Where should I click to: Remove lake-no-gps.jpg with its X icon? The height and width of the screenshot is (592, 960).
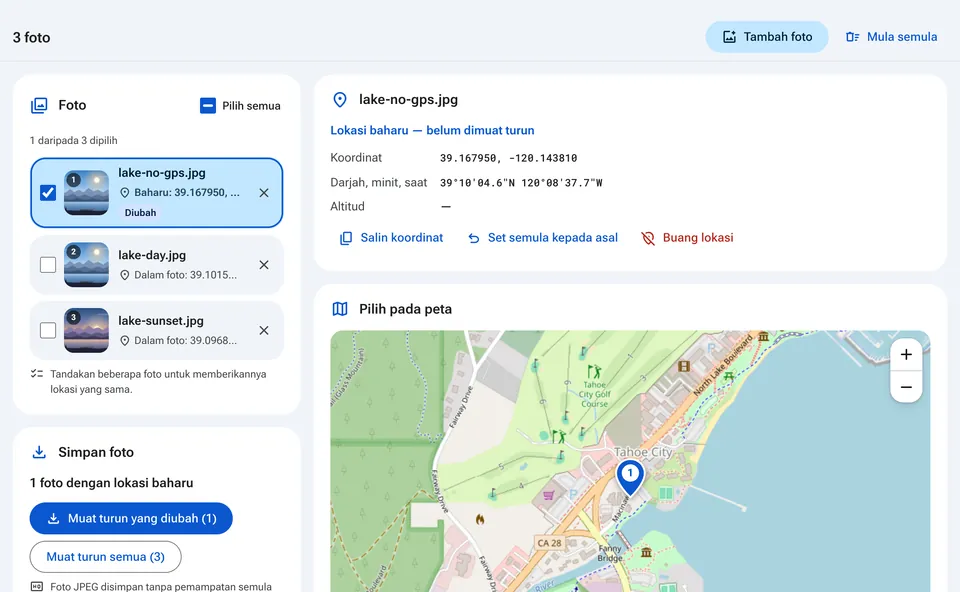[x=264, y=193]
